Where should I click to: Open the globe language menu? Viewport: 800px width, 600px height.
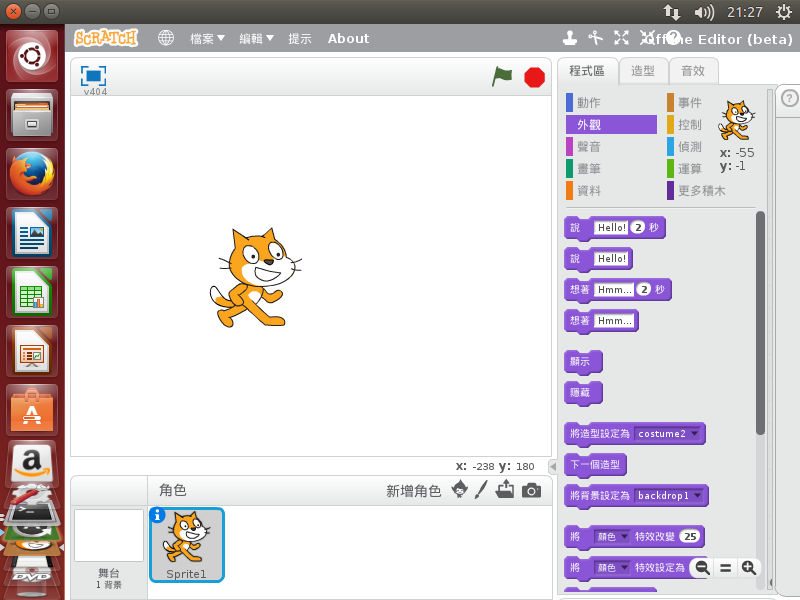coord(166,38)
